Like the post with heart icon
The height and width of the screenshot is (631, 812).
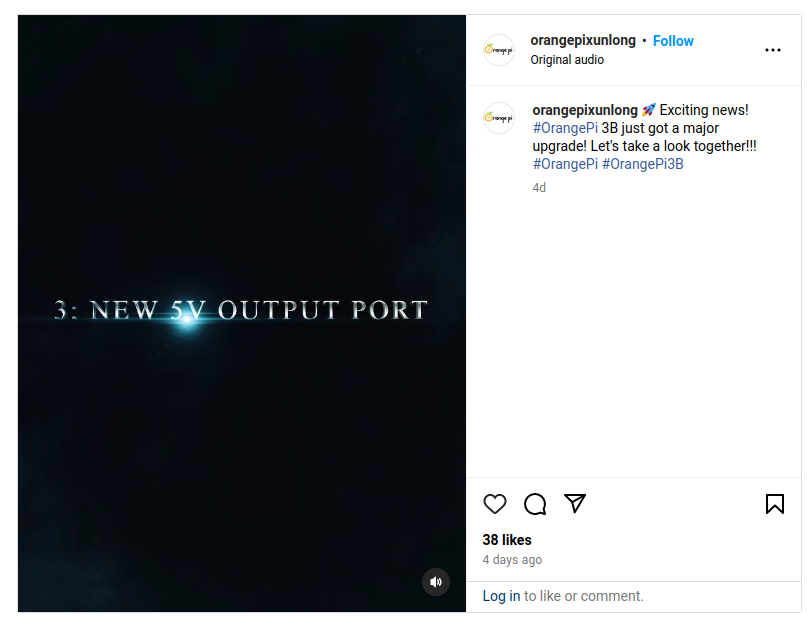495,504
